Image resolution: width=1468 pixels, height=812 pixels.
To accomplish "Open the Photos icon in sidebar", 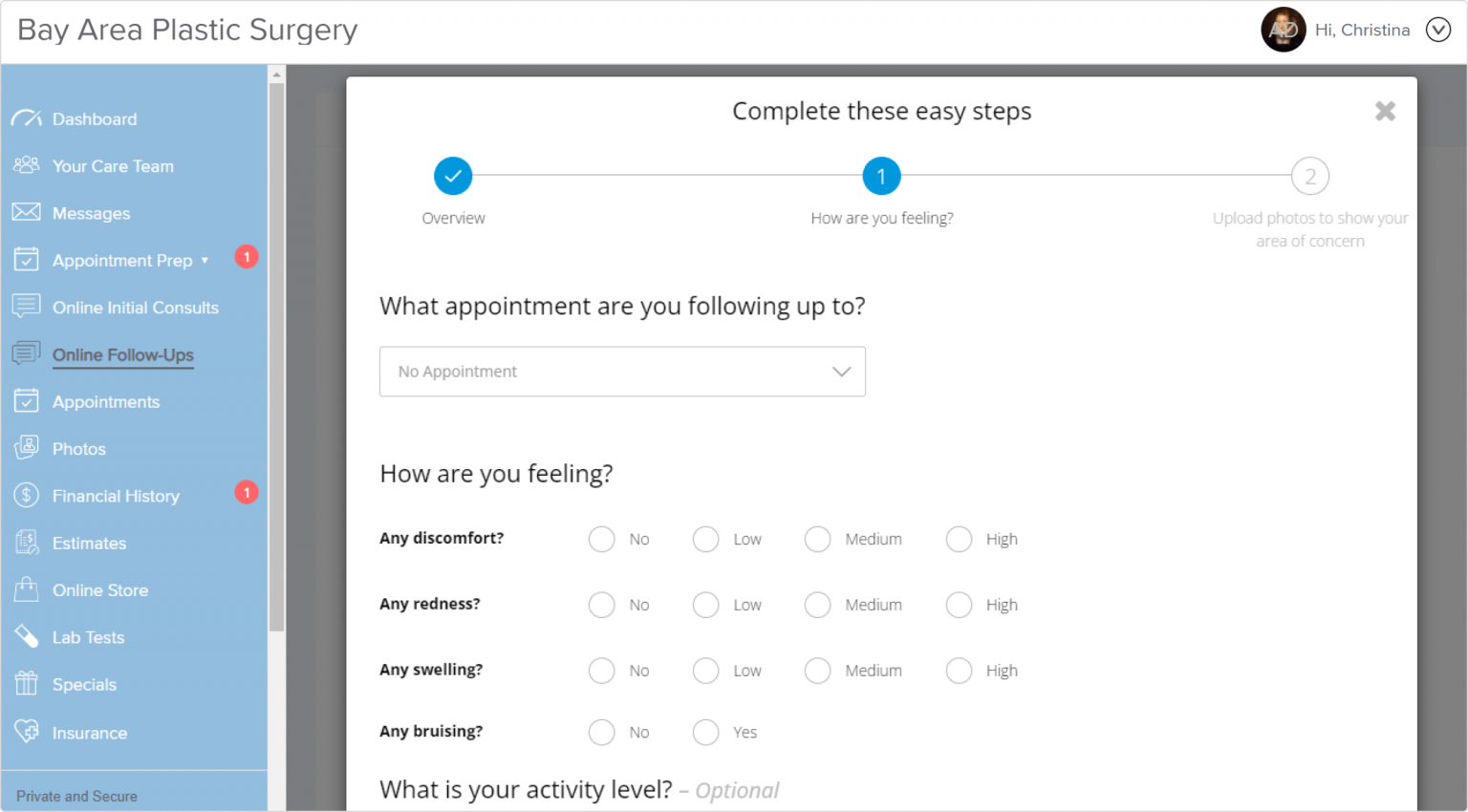I will point(27,448).
